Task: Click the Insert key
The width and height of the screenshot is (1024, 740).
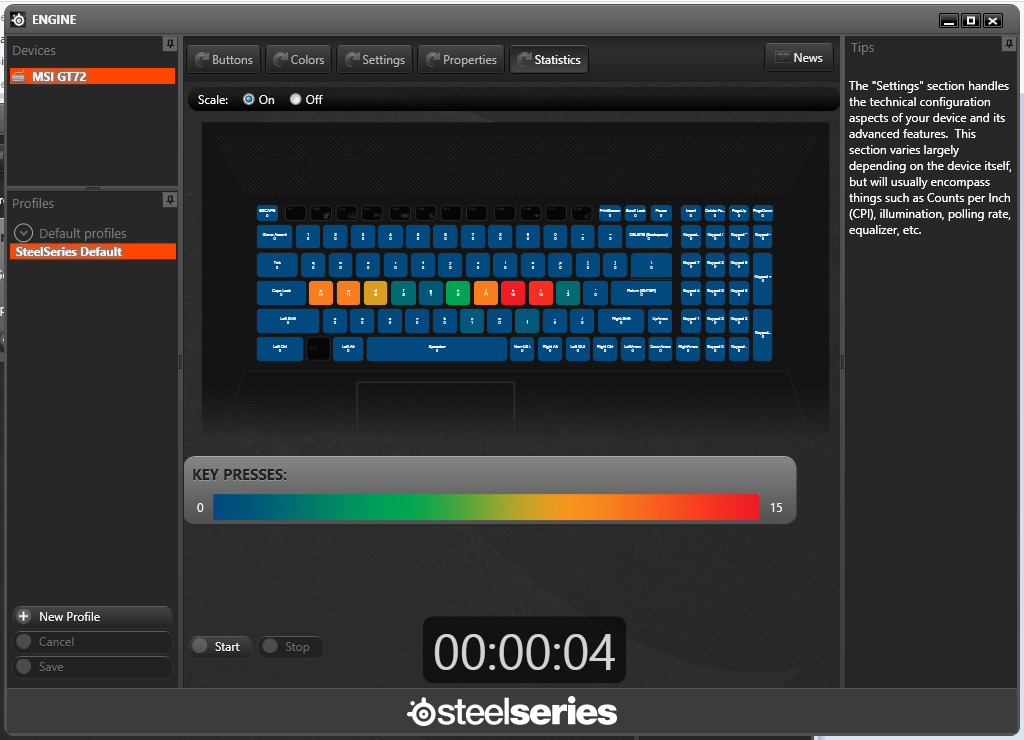Action: (x=691, y=213)
